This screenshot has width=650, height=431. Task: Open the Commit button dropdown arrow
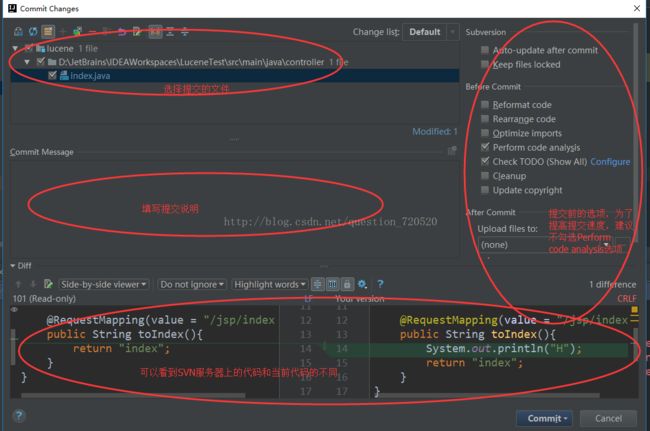[565, 419]
